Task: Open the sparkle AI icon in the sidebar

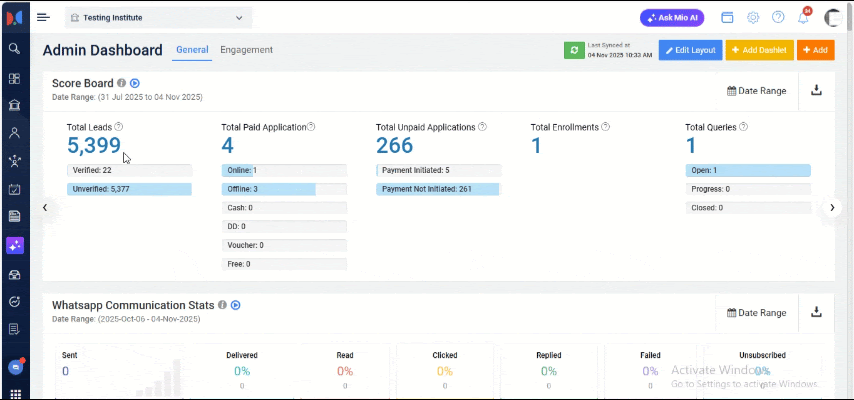Action: 14,245
